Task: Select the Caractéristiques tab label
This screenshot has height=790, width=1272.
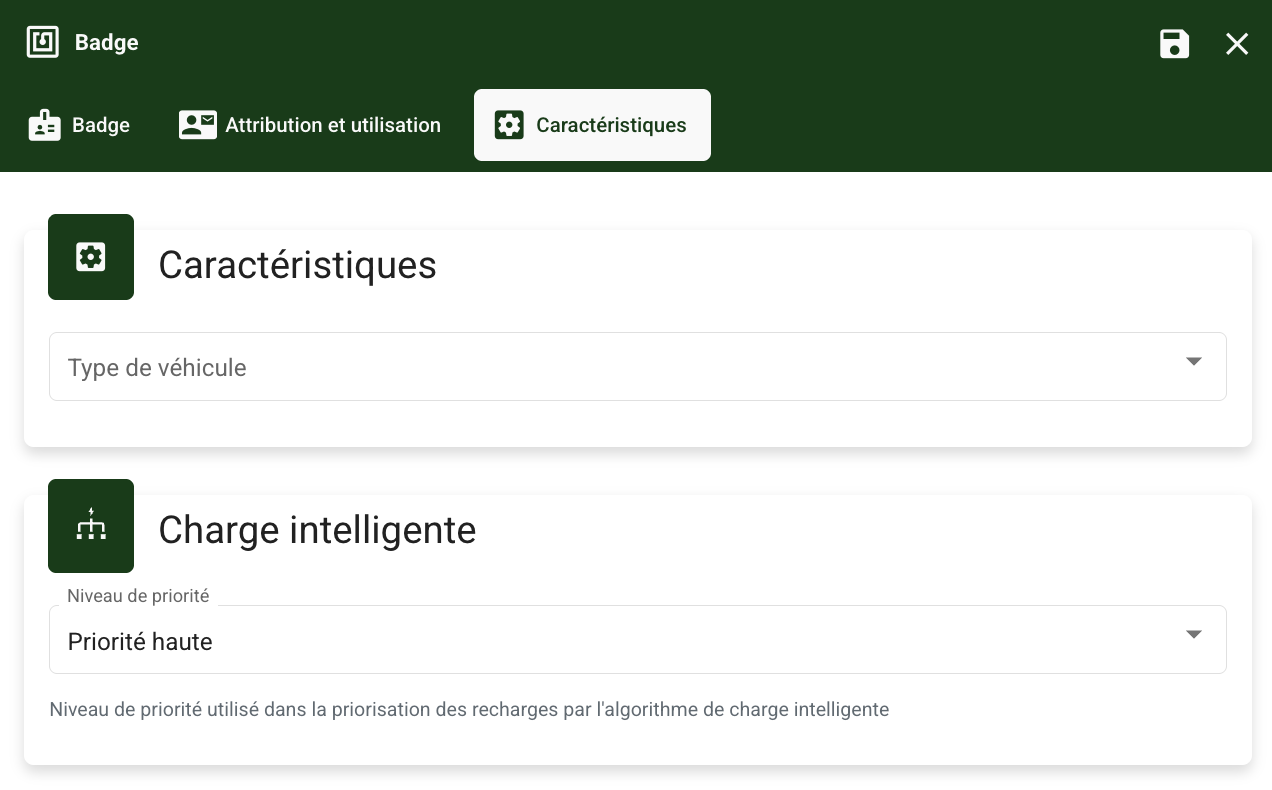Action: 611,125
